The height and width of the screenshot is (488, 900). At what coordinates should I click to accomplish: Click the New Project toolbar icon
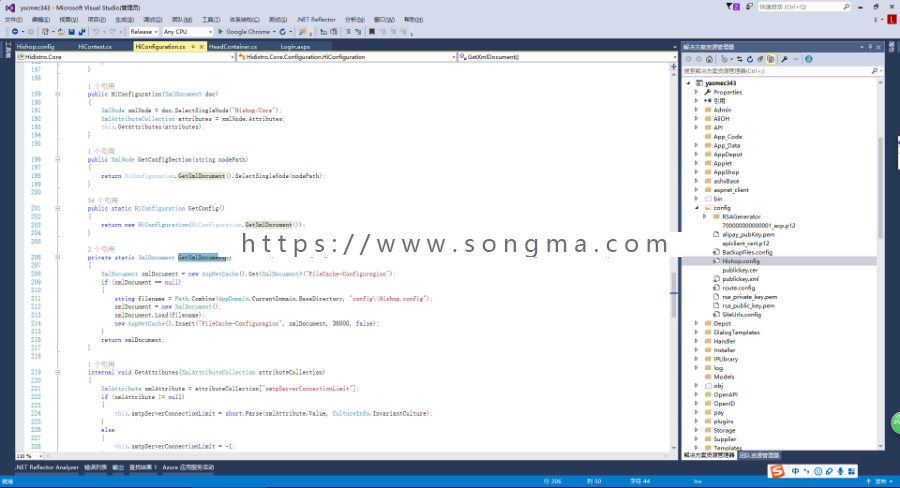click(x=45, y=32)
